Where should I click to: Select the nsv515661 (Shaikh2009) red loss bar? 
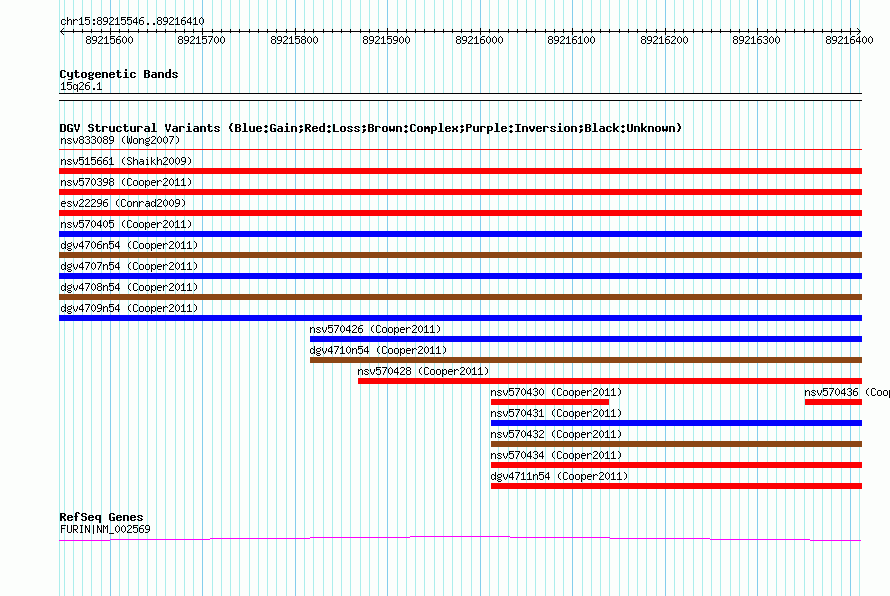[x=460, y=171]
